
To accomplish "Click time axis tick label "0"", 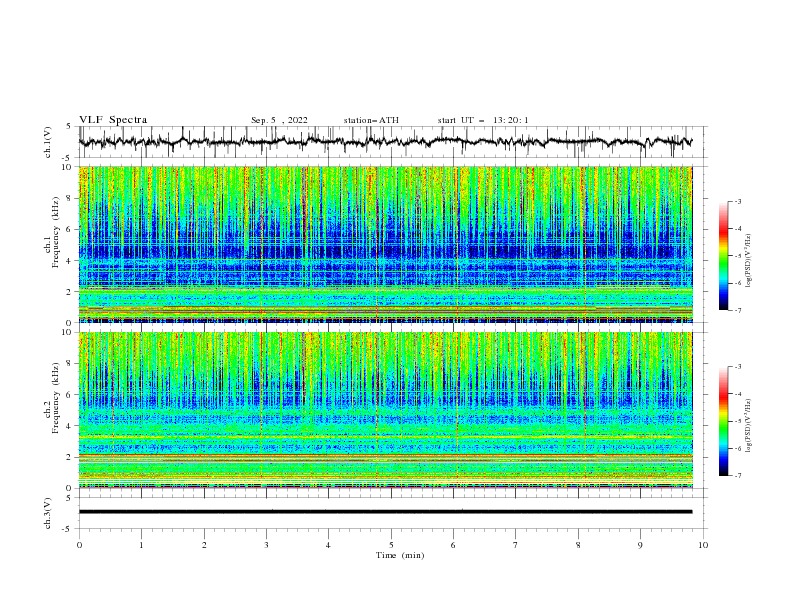I will (79, 545).
